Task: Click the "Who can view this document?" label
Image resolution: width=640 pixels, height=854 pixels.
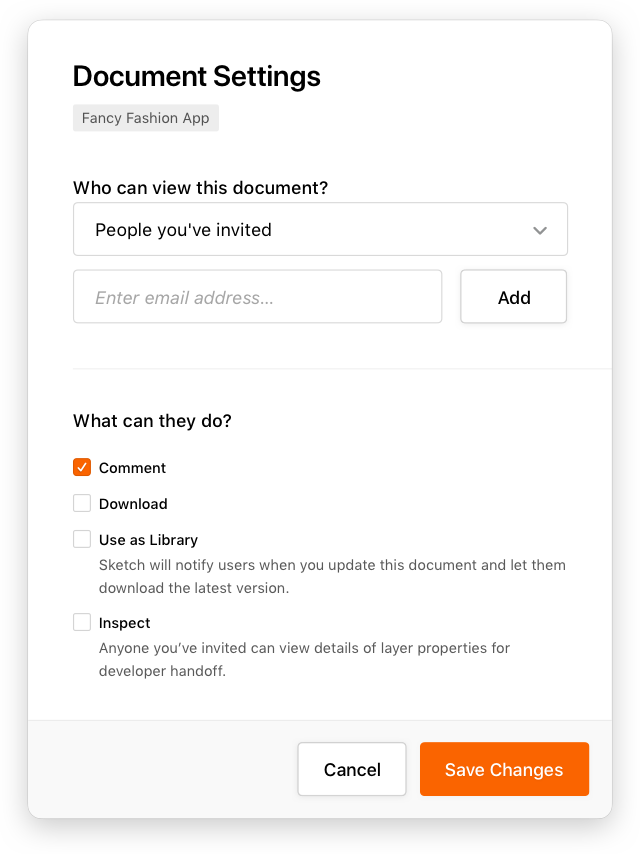Action: pos(200,187)
